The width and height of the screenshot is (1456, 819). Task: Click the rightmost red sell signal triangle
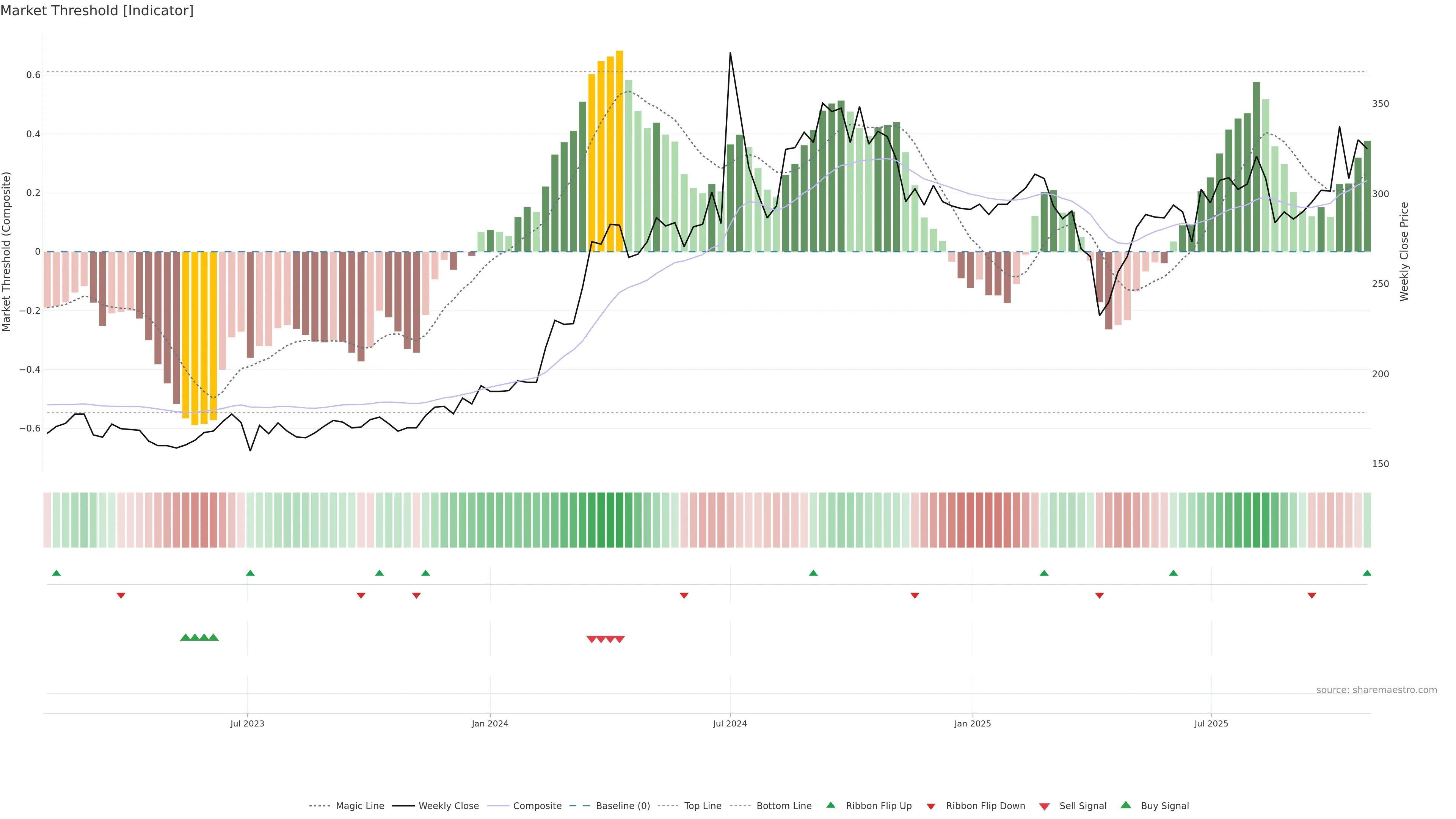[x=620, y=639]
